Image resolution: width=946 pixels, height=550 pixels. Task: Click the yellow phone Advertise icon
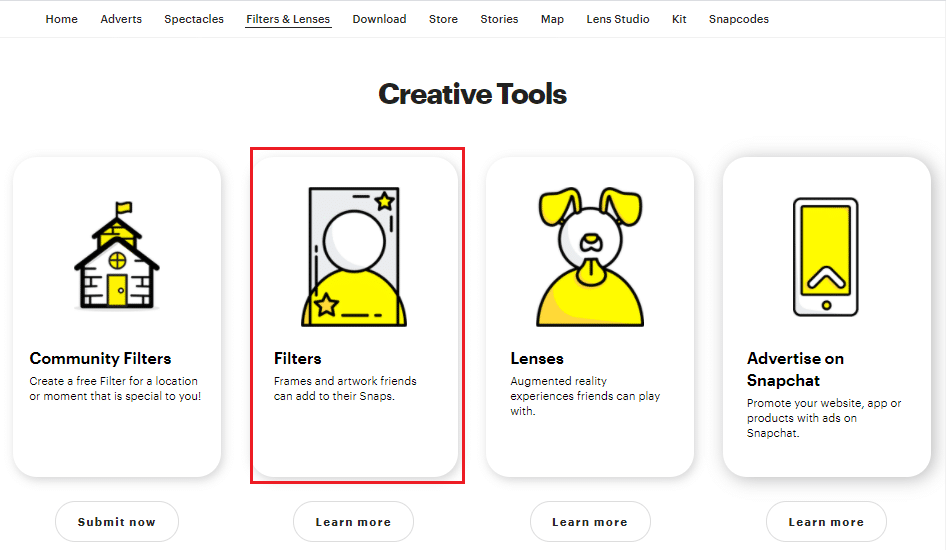[x=825, y=257]
